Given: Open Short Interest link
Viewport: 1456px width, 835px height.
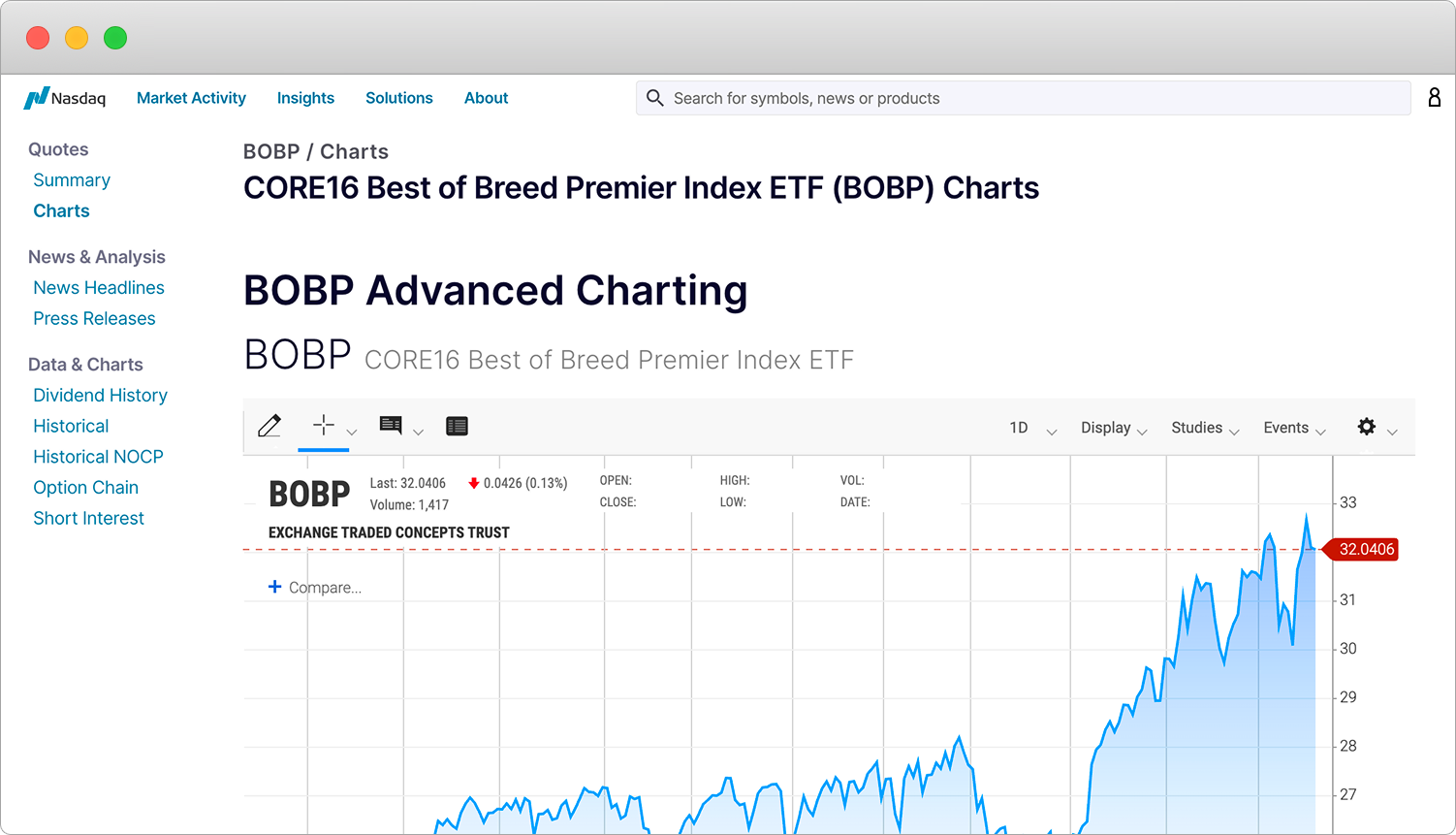Looking at the screenshot, I should tap(88, 519).
